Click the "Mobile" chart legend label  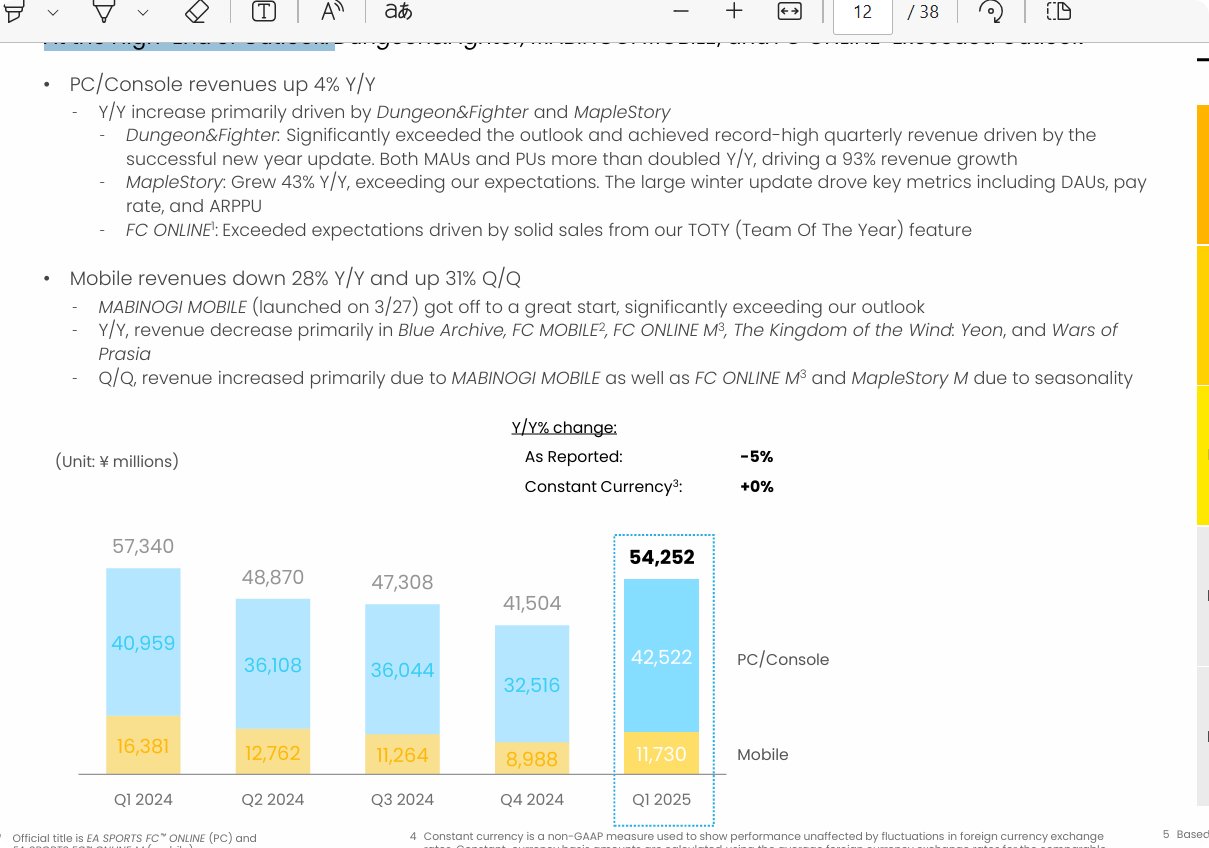pyautogui.click(x=763, y=755)
